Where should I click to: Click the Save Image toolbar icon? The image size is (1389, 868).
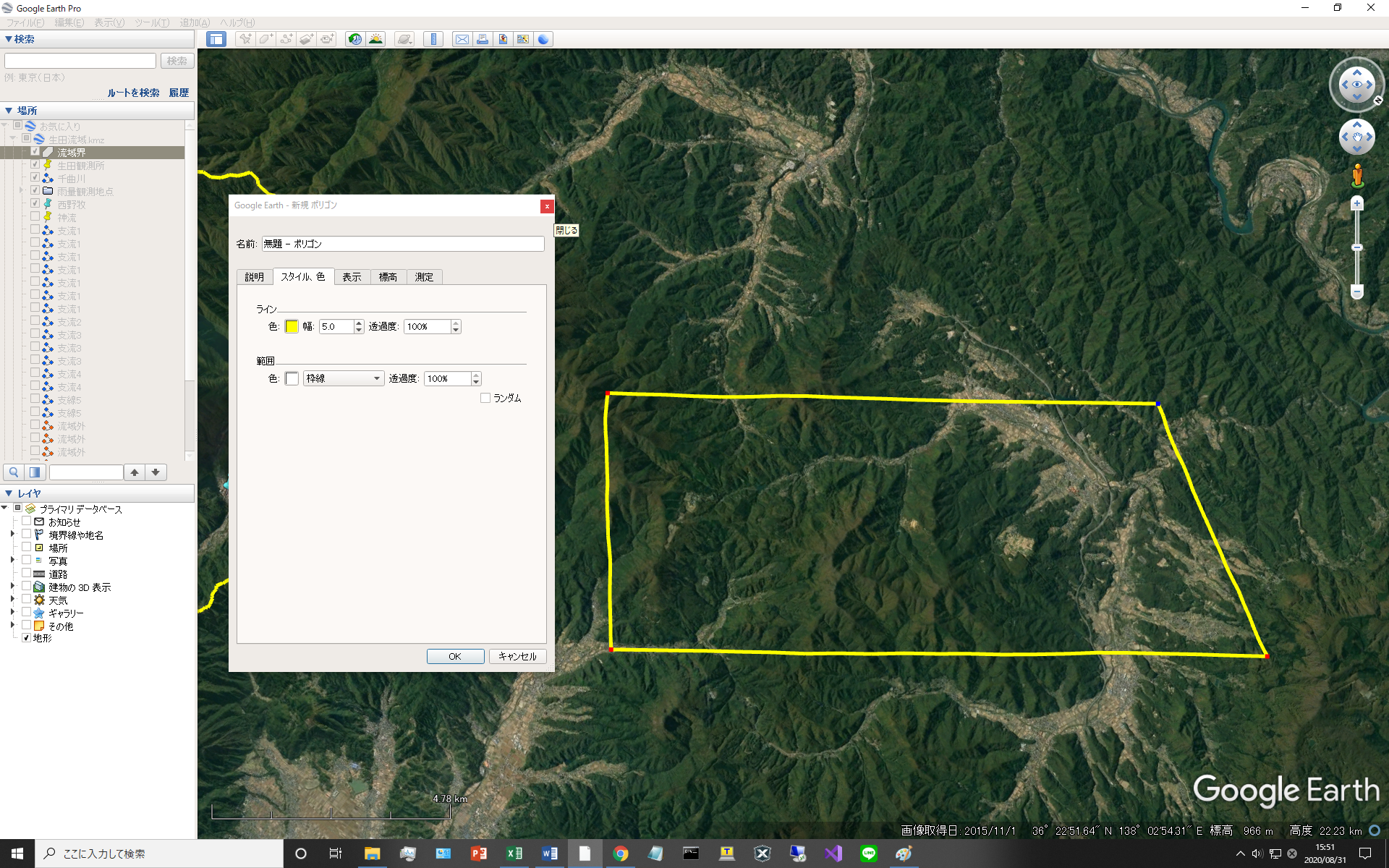502,39
